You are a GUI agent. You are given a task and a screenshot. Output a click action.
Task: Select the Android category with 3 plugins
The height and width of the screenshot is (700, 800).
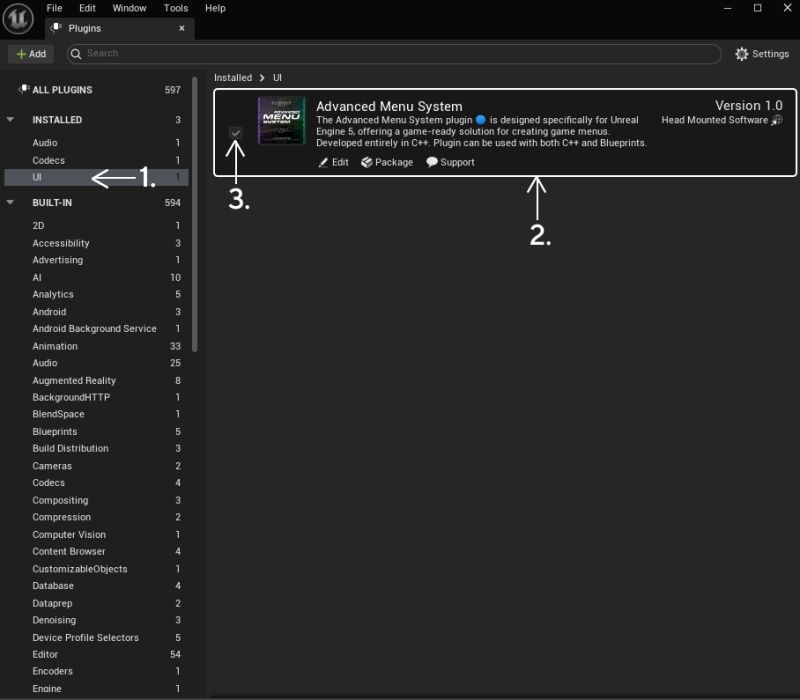[x=96, y=311]
